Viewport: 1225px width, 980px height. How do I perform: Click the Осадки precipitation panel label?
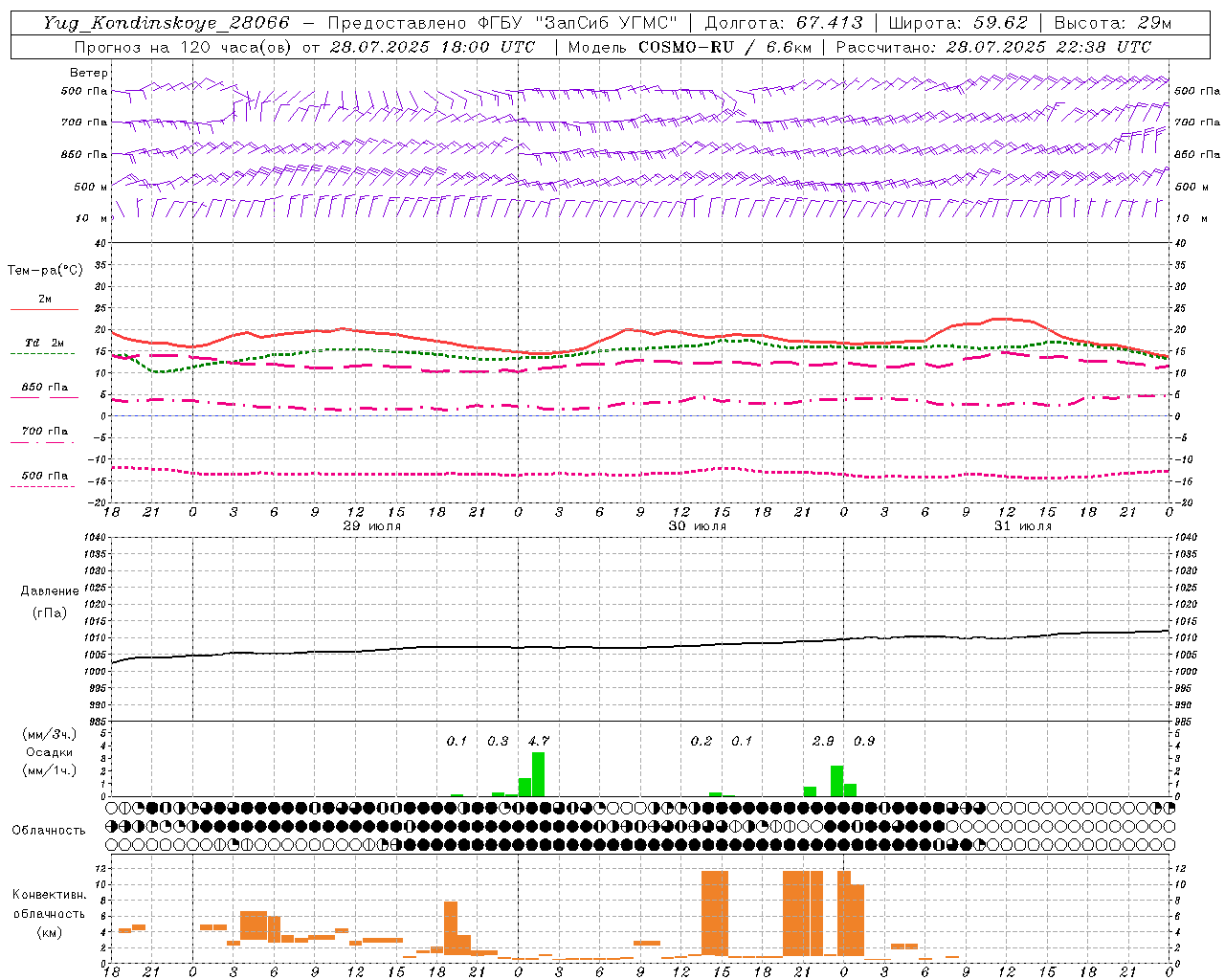49,752
